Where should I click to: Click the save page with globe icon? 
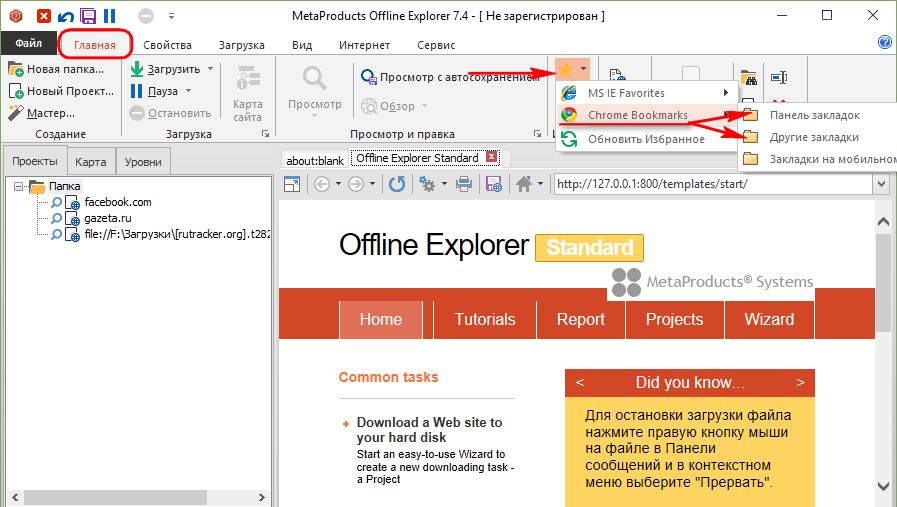tap(494, 184)
